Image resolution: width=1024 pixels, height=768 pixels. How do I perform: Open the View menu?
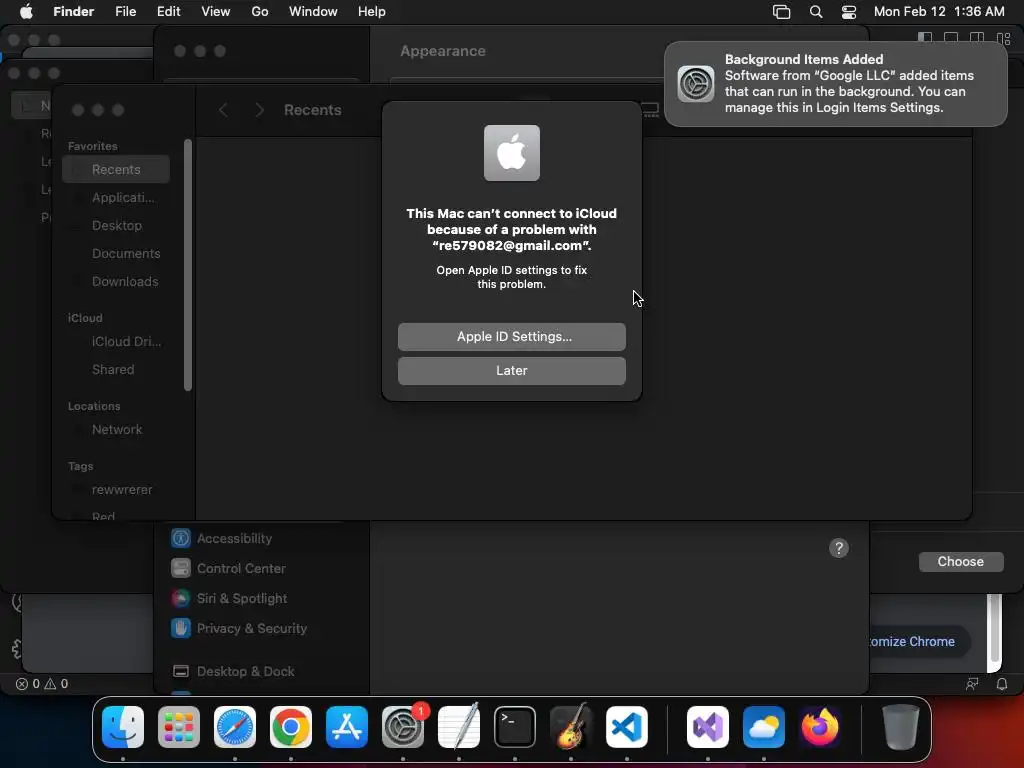[x=216, y=11]
